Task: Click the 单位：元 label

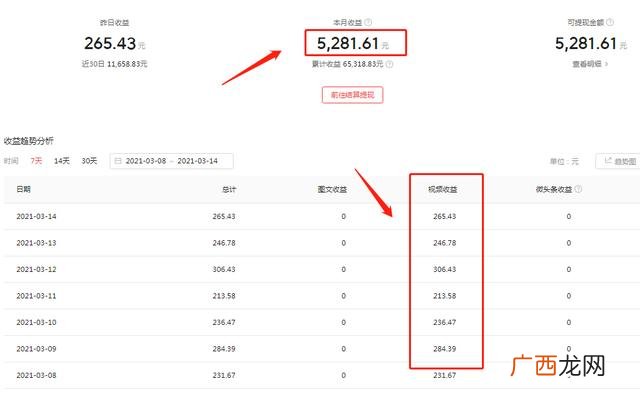Action: pos(564,162)
